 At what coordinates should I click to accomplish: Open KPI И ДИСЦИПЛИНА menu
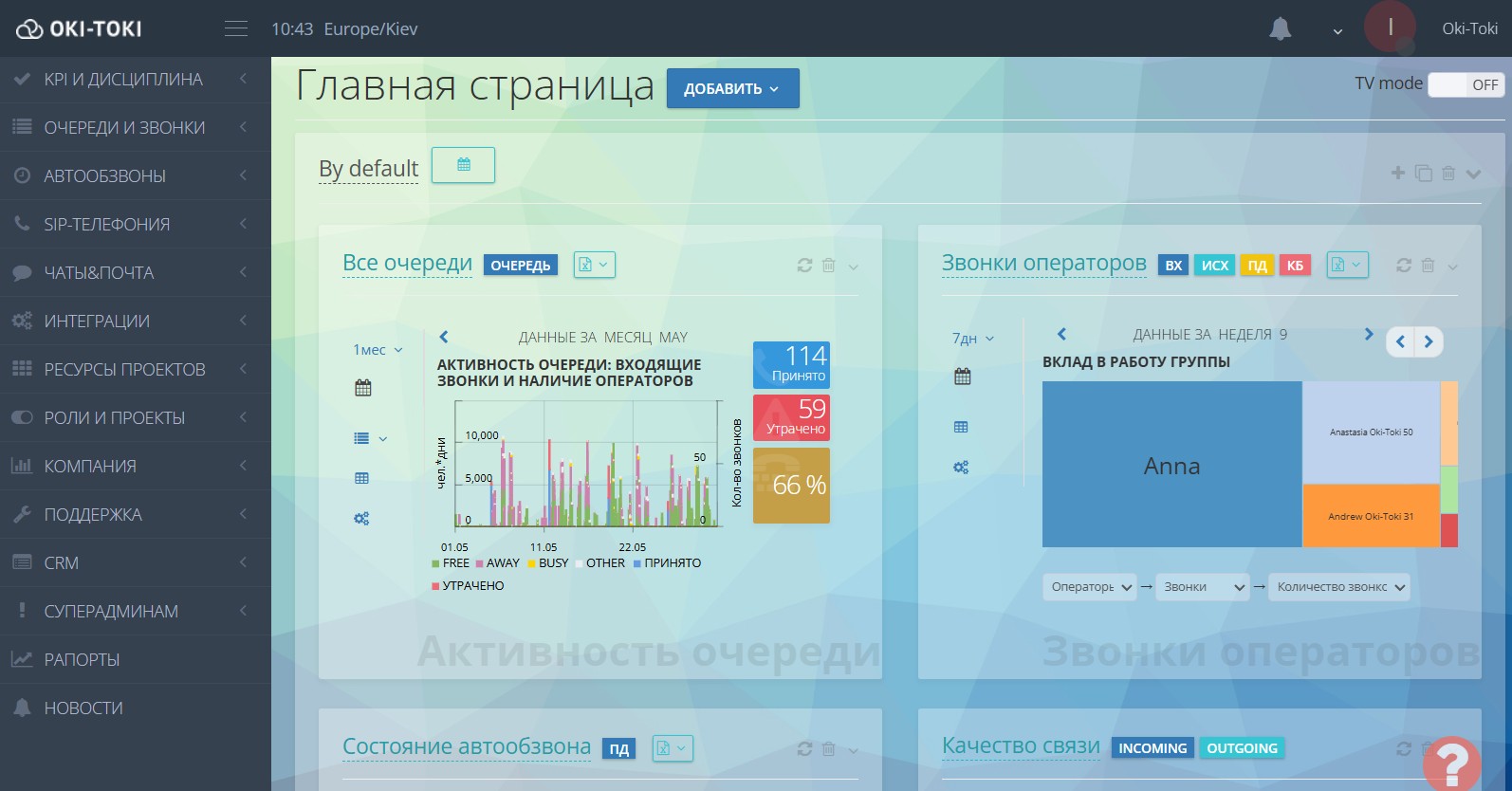pos(136,80)
